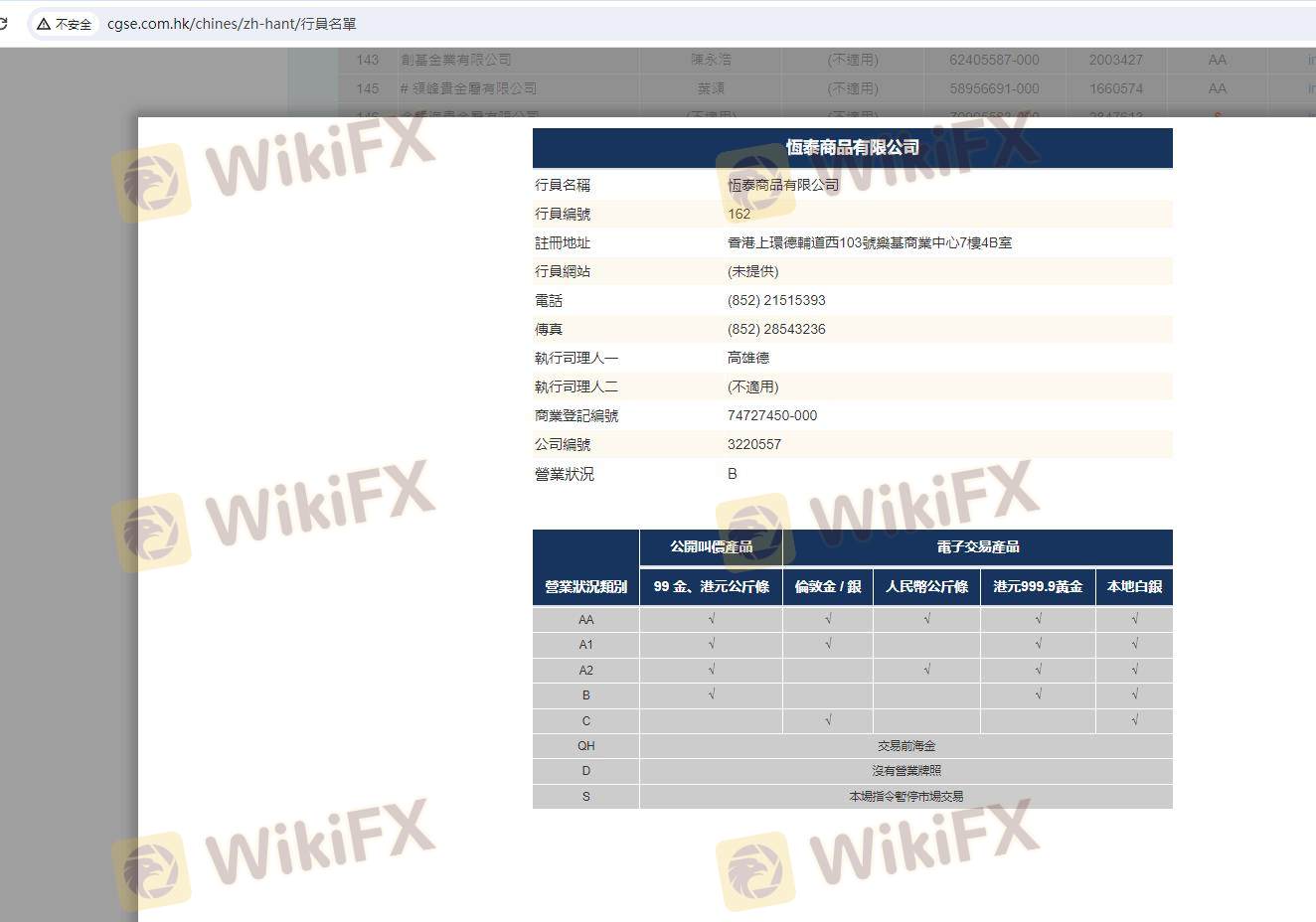Select the B category row label in table

click(586, 695)
